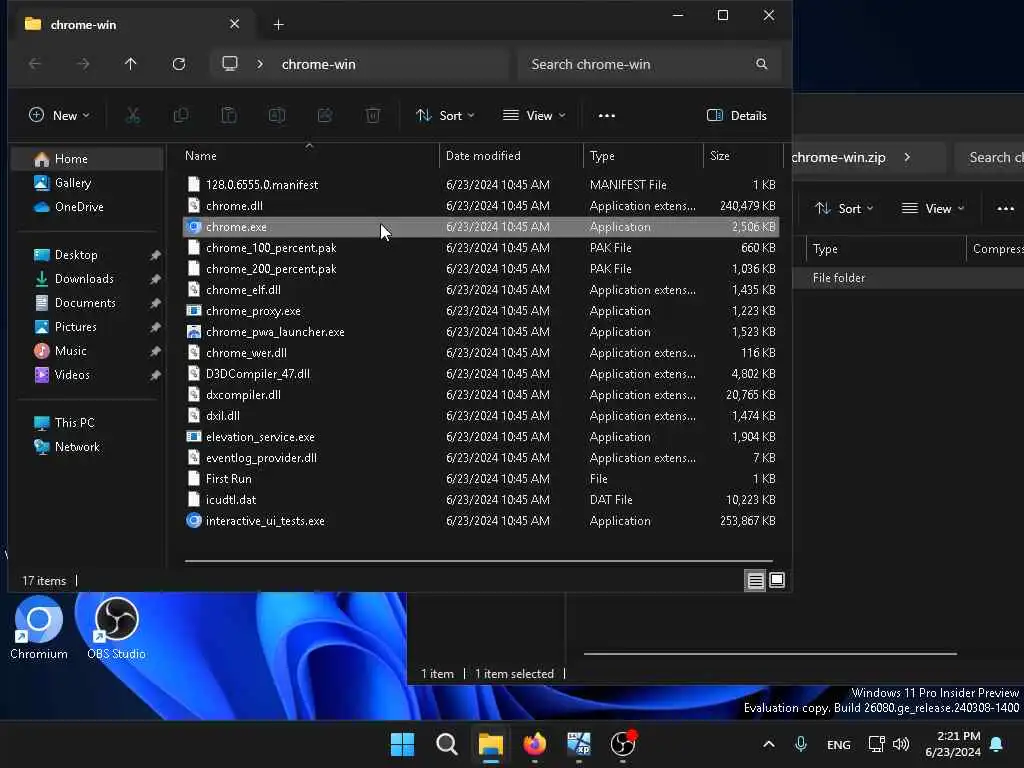Click the search magnifier icon in chrome-win search box
Screen dimensions: 1024x768
click(x=761, y=64)
